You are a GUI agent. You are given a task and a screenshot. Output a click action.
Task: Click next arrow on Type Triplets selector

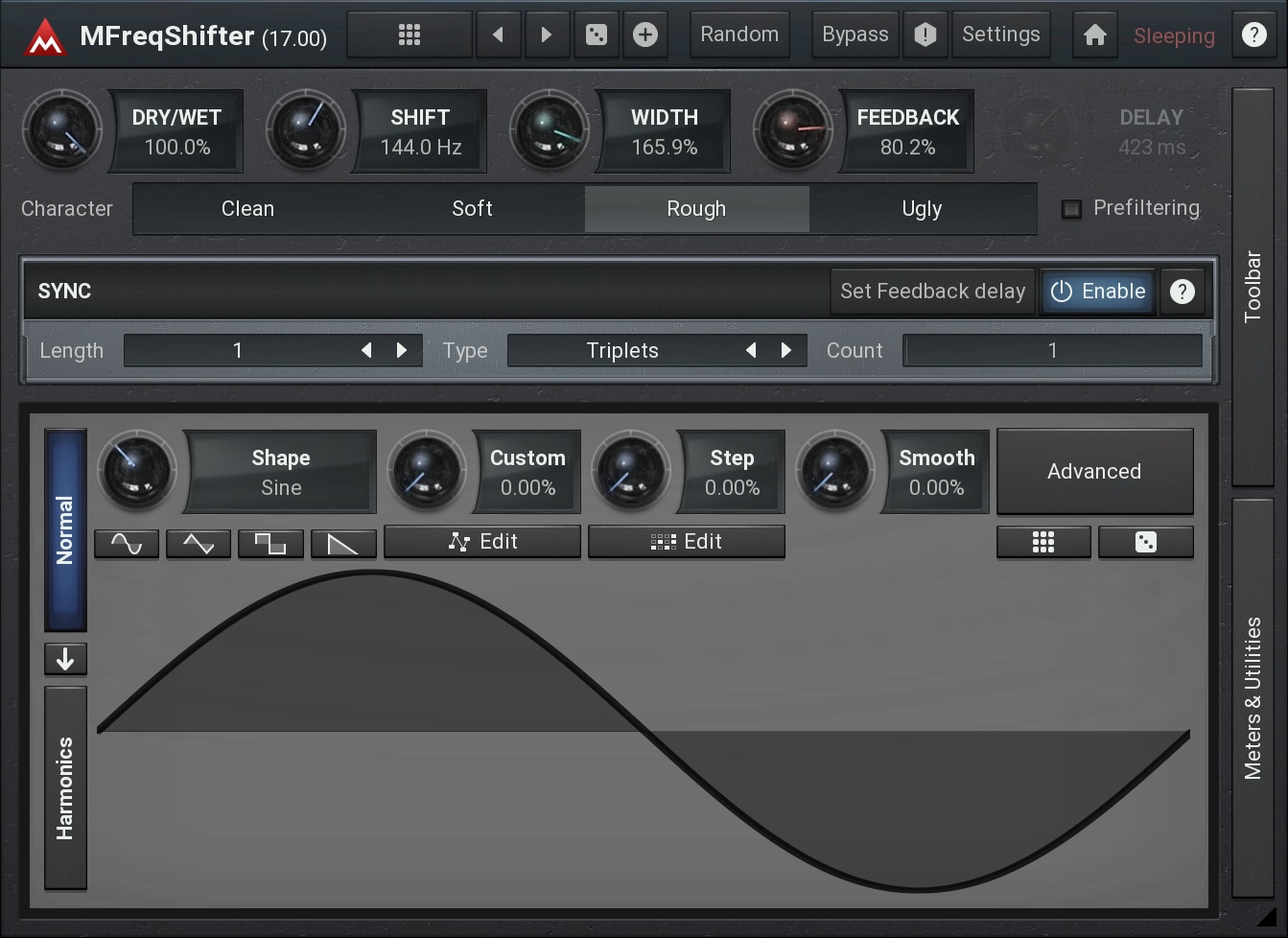point(786,351)
